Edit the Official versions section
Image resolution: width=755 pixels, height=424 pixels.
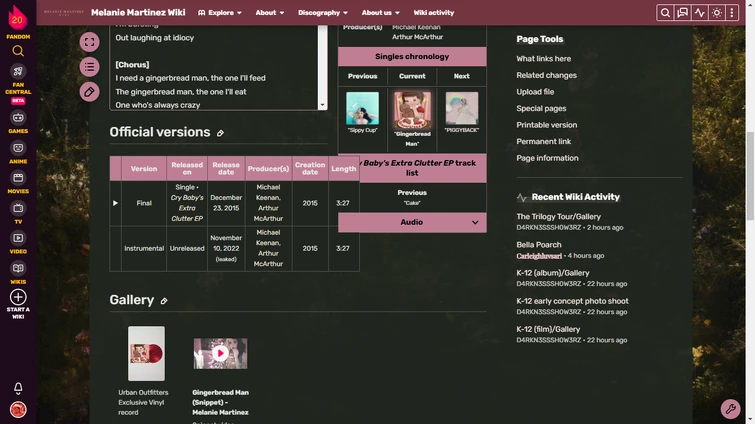(x=220, y=133)
